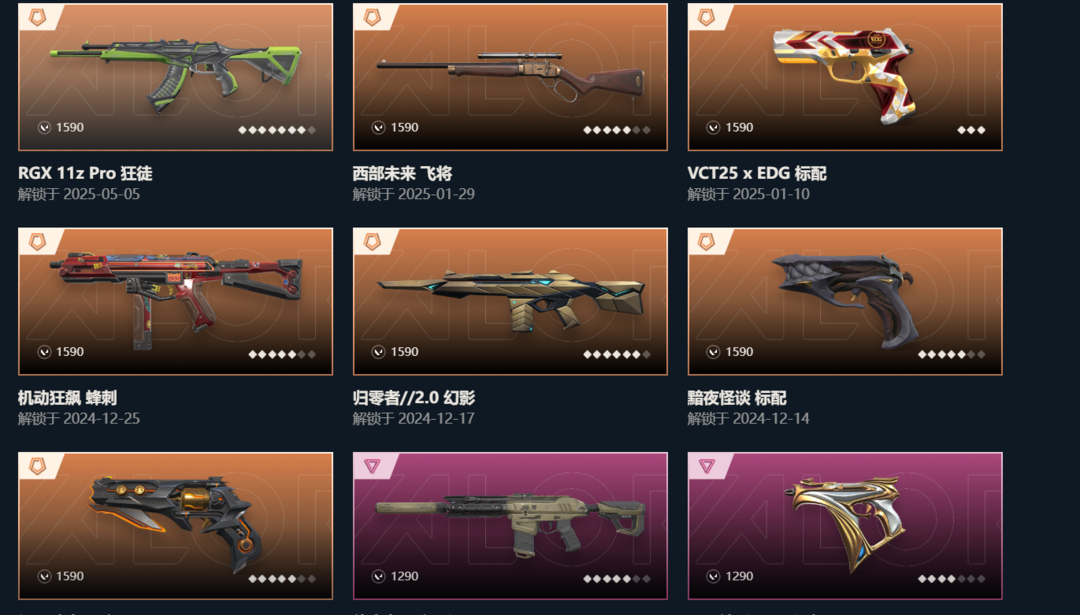Select the 西部未来 飞将 sniper rifle image
The height and width of the screenshot is (615, 1080).
click(510, 76)
